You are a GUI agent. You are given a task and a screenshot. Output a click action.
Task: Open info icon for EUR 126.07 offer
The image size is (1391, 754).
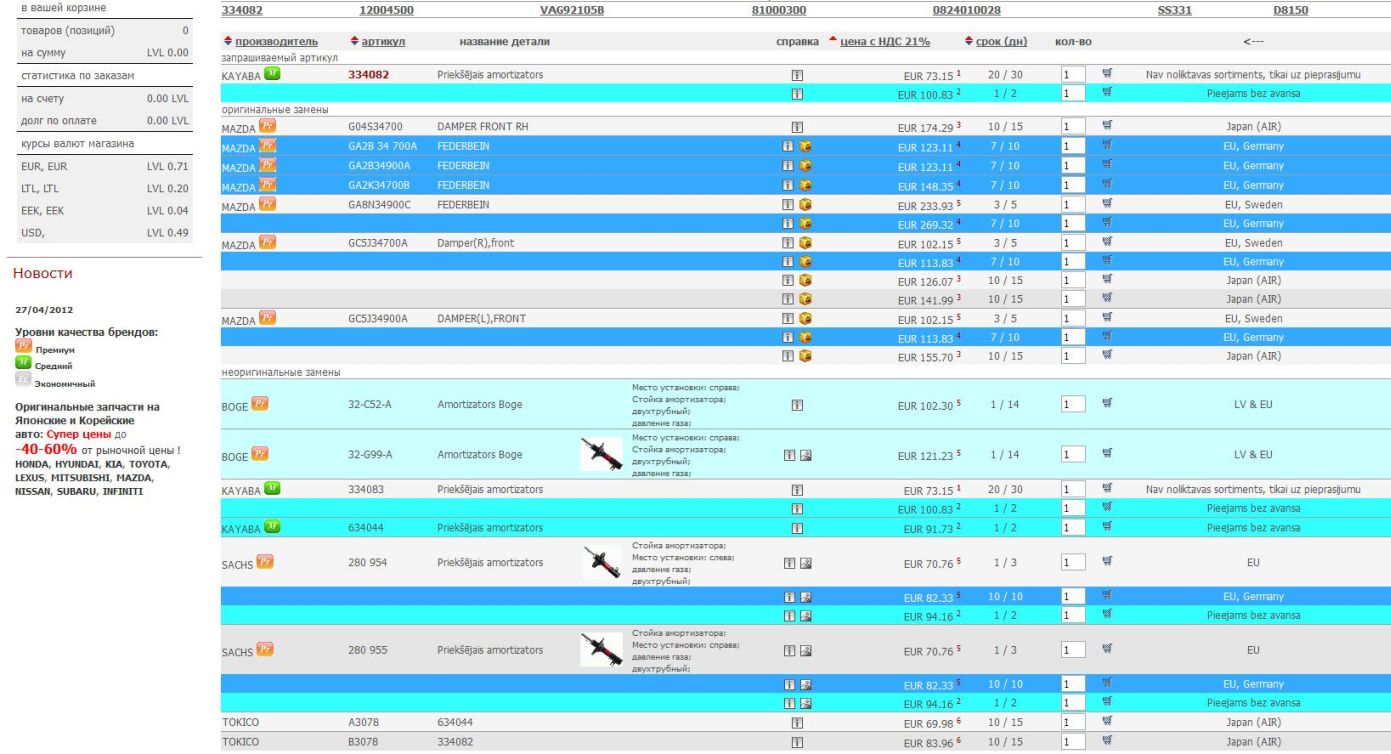789,280
